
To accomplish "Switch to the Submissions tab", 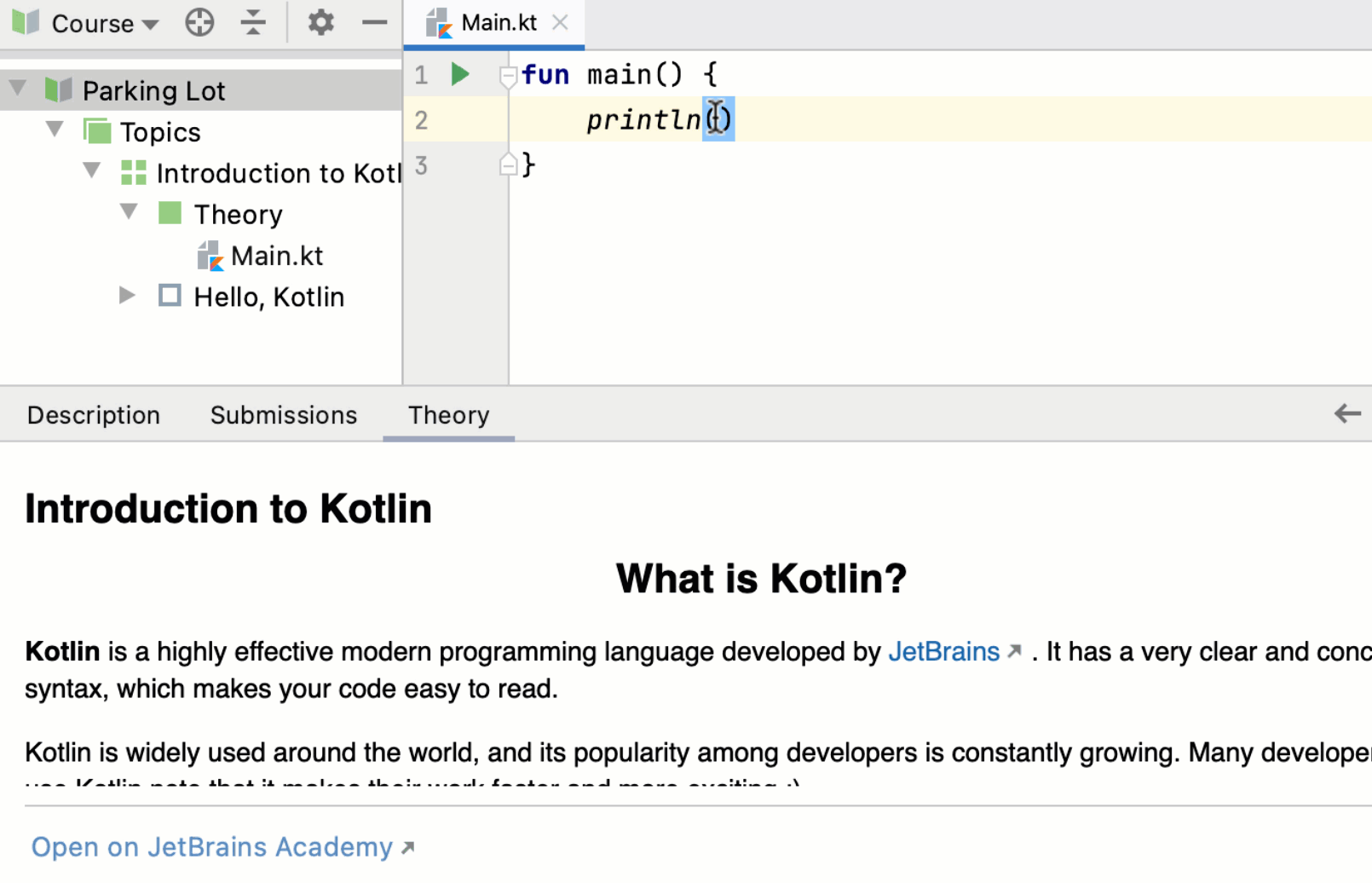I will 284,415.
